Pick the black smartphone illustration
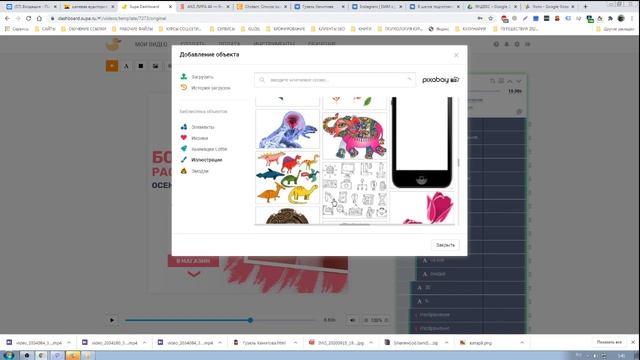 click(x=422, y=142)
